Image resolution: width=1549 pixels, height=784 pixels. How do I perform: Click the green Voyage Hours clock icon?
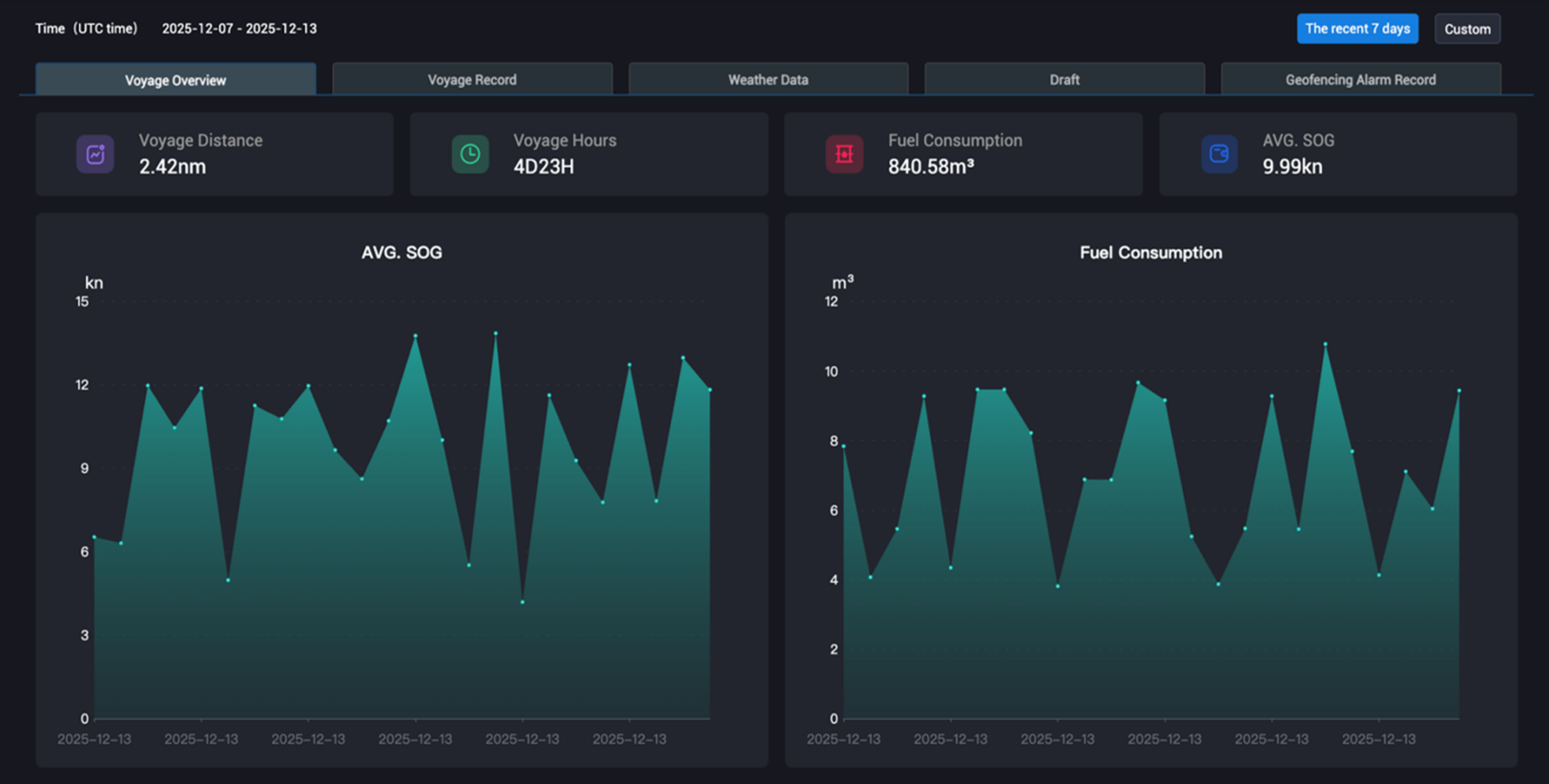coord(470,155)
